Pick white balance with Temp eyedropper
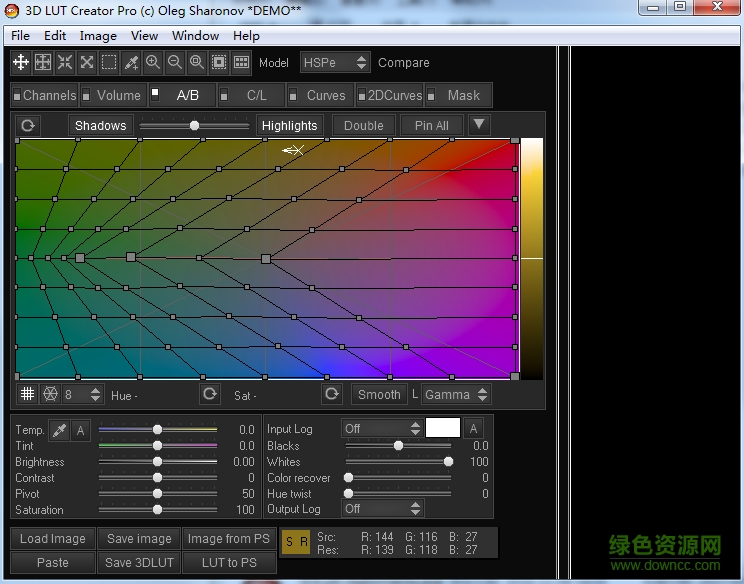This screenshot has height=584, width=744. pyautogui.click(x=59, y=430)
